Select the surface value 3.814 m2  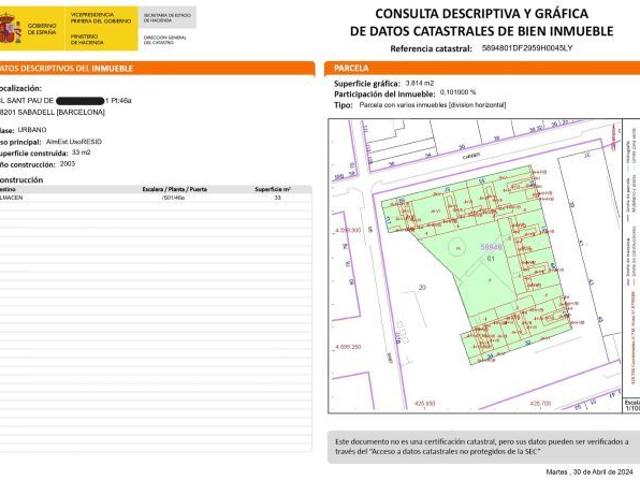click(x=420, y=83)
